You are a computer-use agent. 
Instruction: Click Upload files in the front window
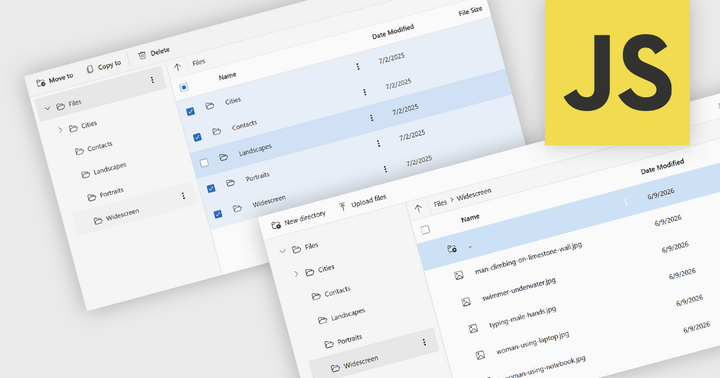pos(363,203)
